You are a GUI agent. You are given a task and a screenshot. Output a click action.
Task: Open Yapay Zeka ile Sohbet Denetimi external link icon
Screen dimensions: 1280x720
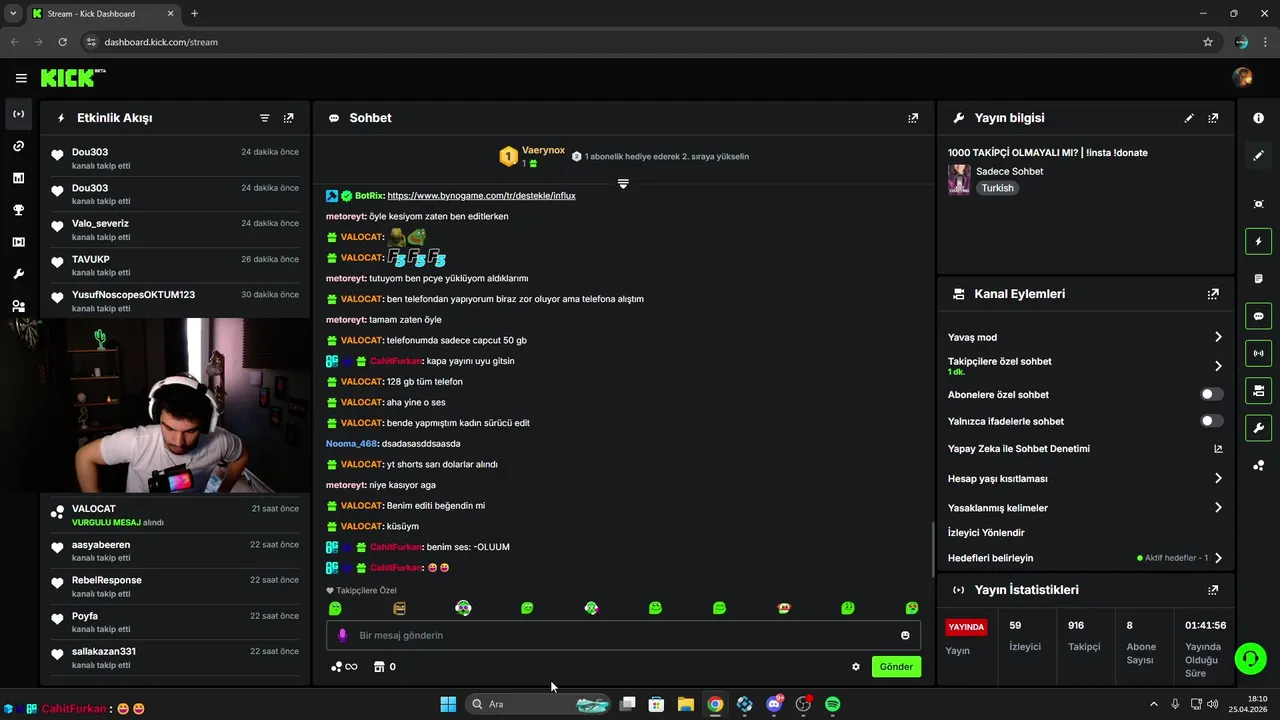click(x=1218, y=449)
